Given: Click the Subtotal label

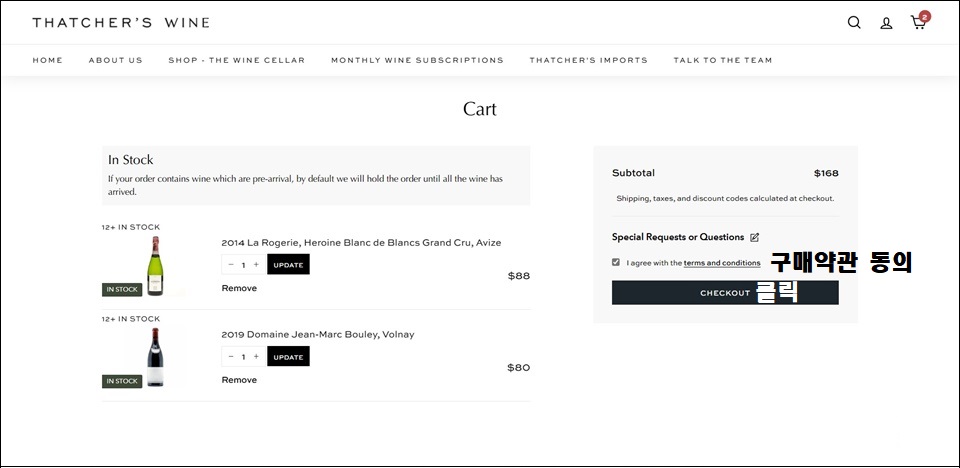Looking at the screenshot, I should point(633,173).
